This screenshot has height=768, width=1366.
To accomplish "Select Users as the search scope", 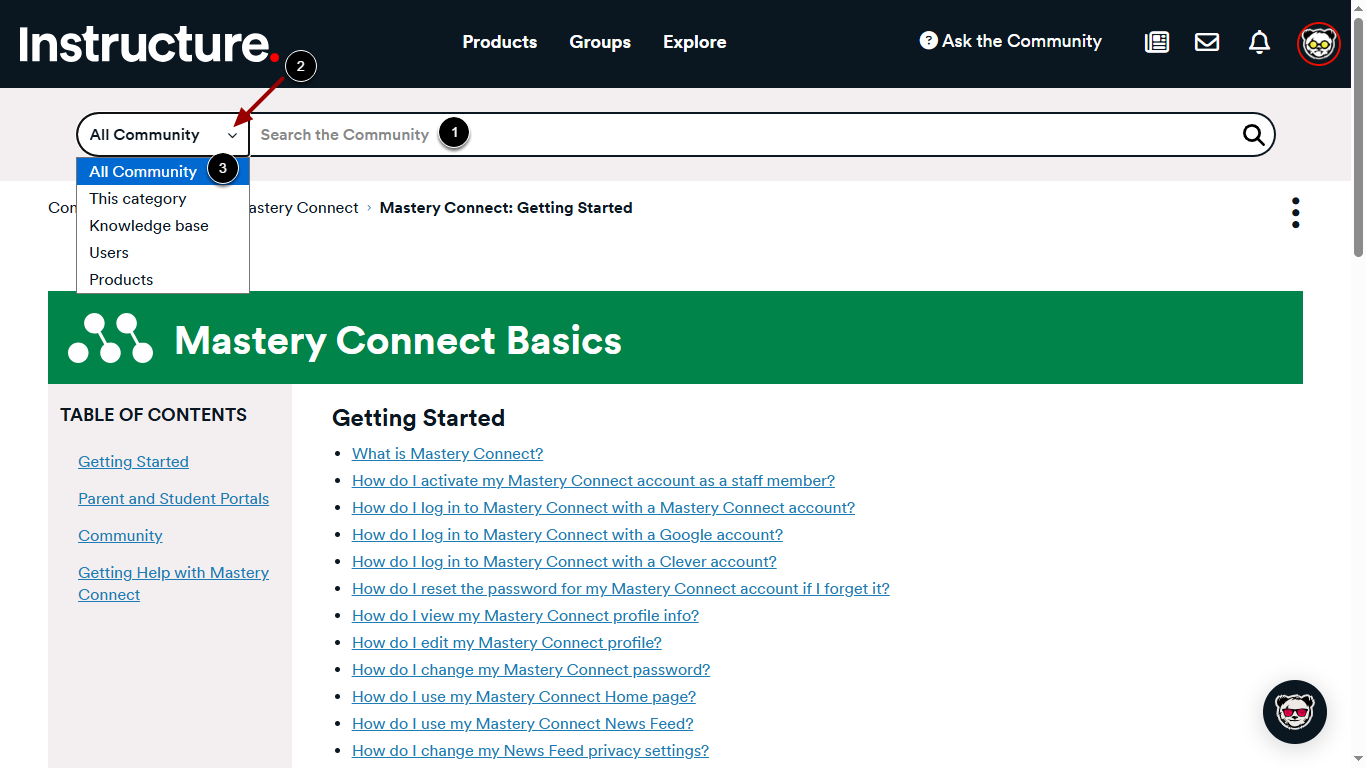I will coord(108,252).
